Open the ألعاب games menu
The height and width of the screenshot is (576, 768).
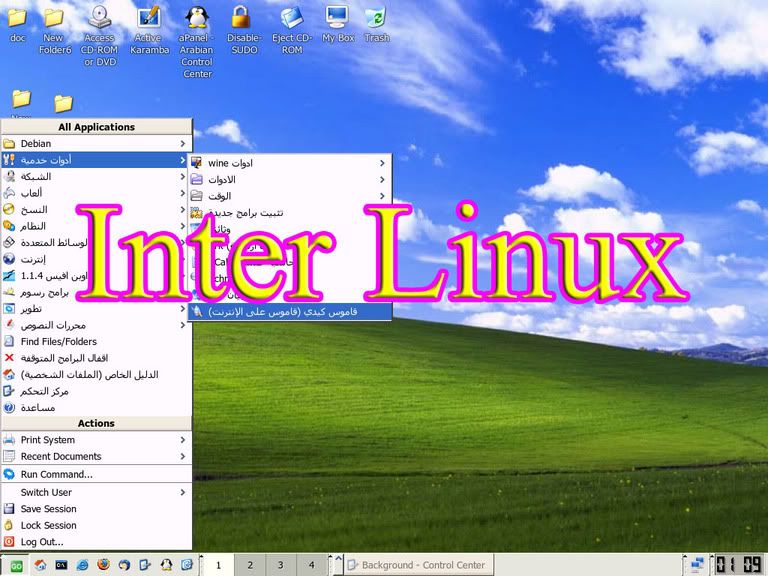(x=96, y=193)
